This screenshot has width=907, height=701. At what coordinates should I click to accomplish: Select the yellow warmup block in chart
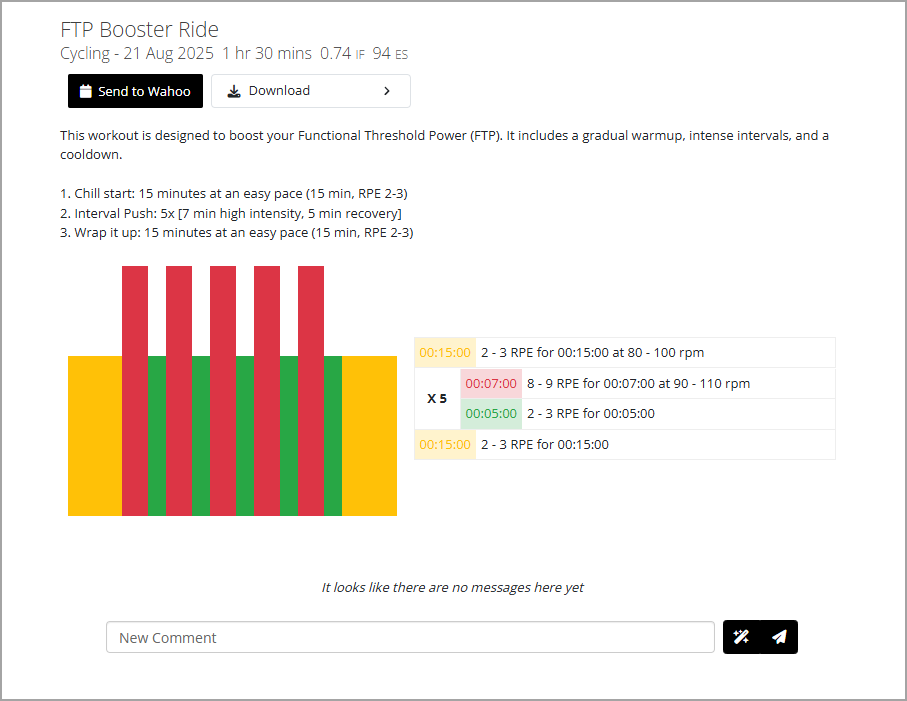[95, 436]
